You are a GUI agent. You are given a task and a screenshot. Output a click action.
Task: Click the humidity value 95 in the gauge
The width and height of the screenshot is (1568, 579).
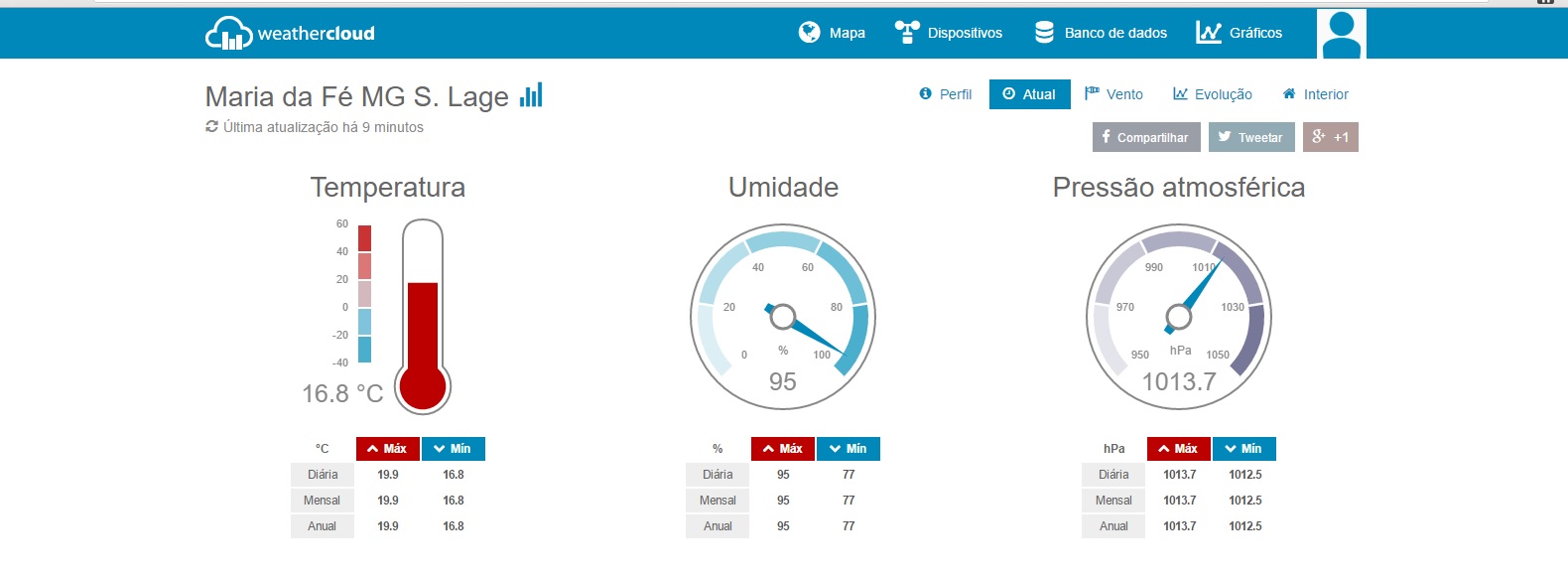pos(783,381)
